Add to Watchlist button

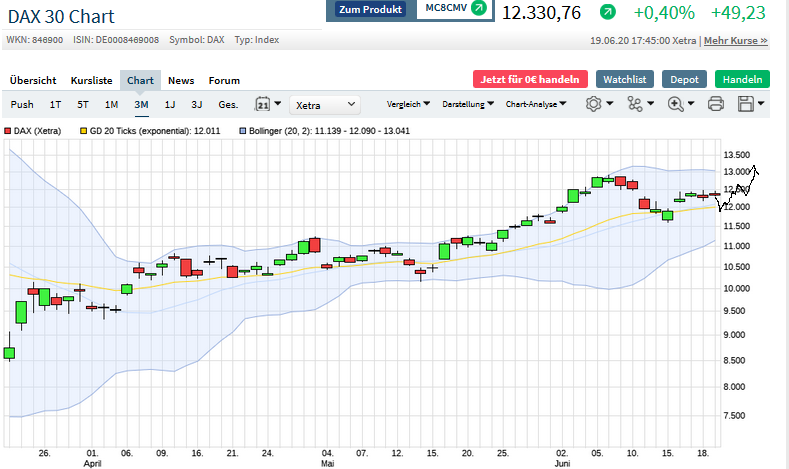click(x=625, y=79)
